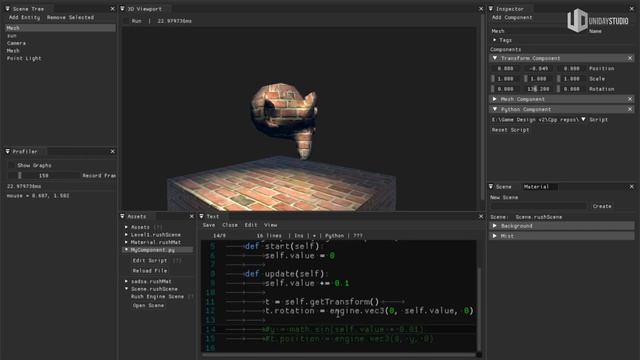Collapse the Text editor panel triangle icon
The width and height of the screenshot is (640, 360).
202,216
